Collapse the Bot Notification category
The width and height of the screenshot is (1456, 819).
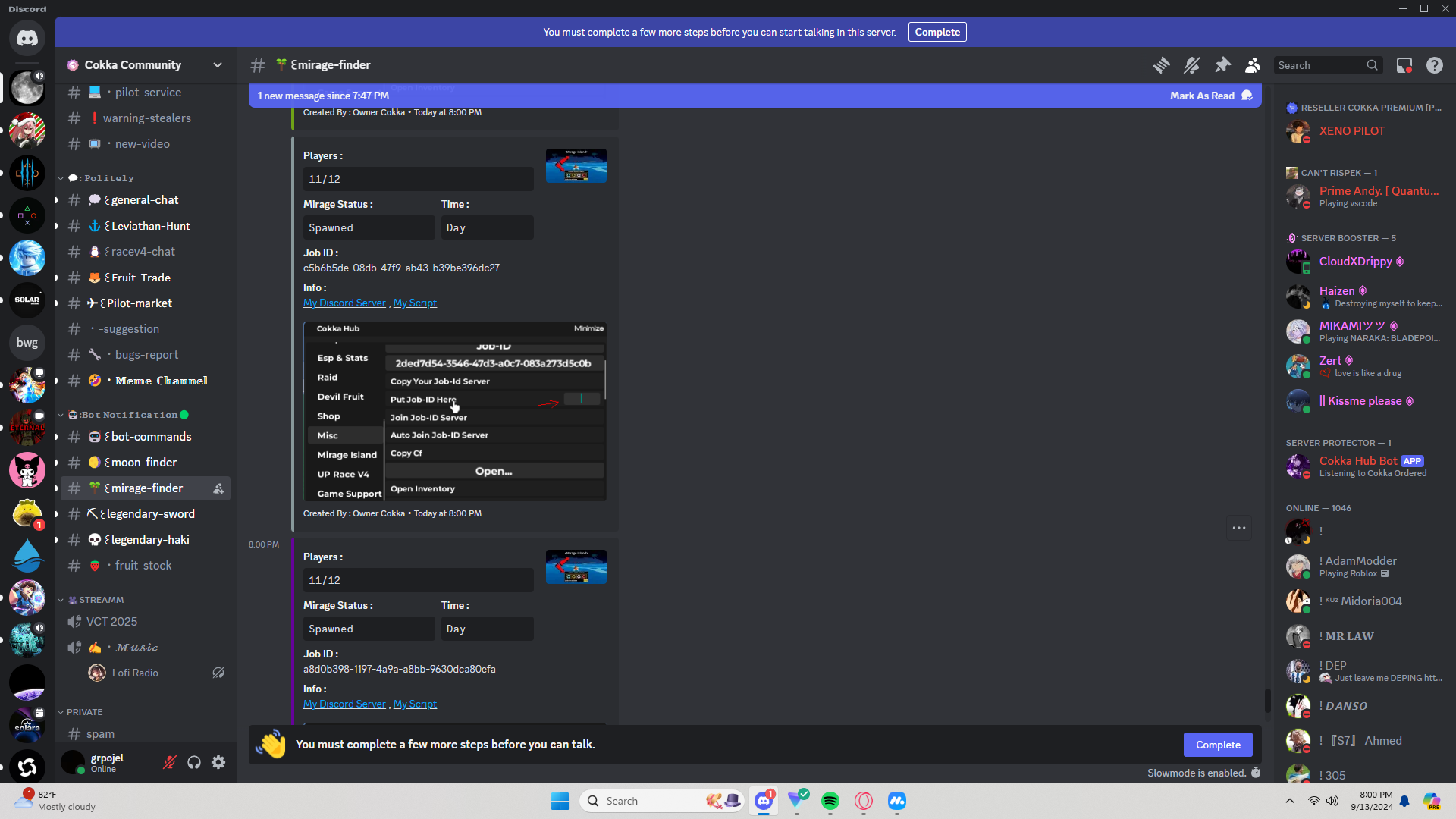pyautogui.click(x=124, y=415)
